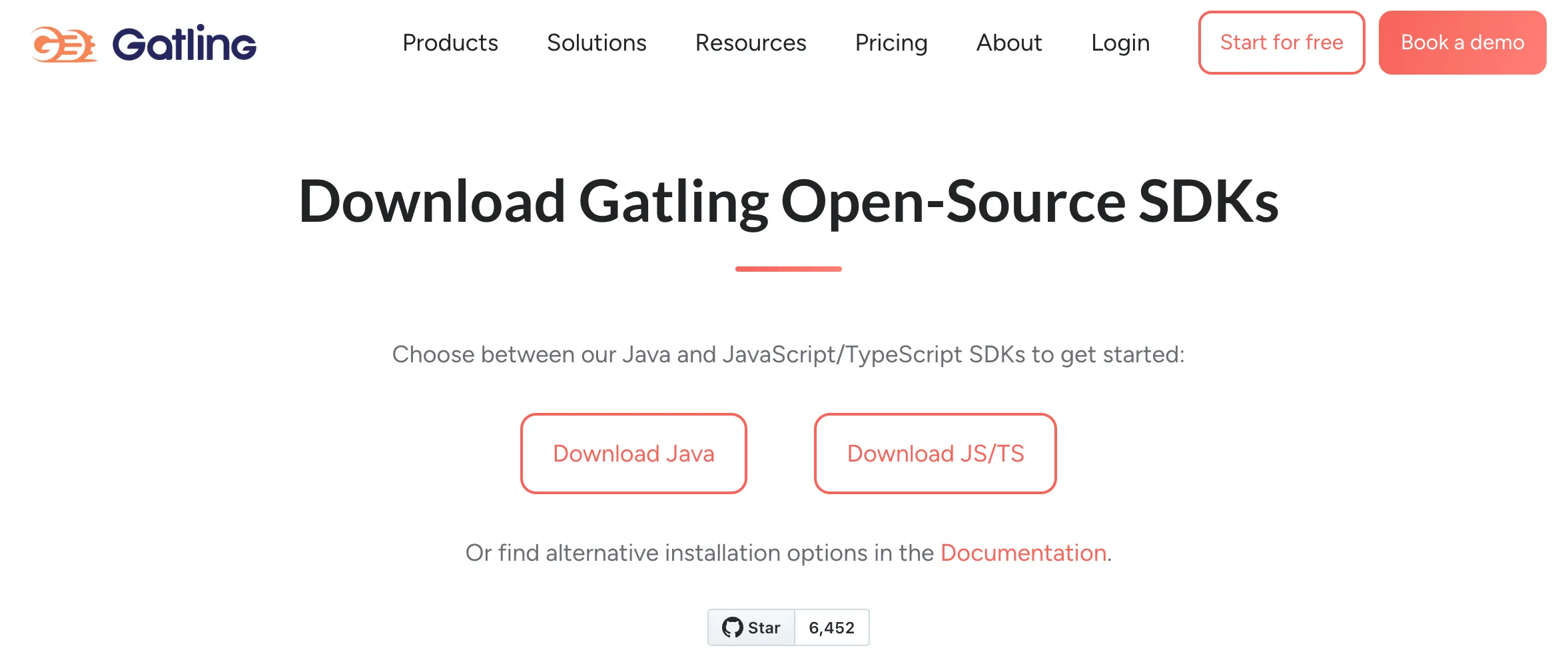
Task: Click the Star label on GitHub button
Action: click(x=763, y=627)
